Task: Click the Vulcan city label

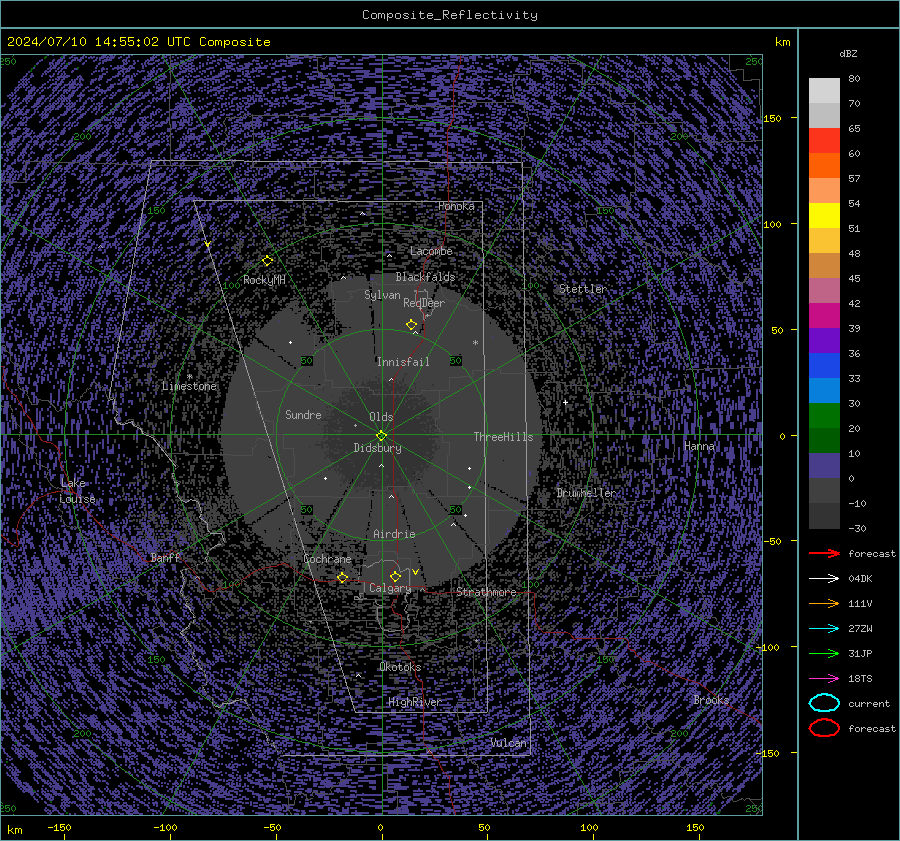Action: point(509,743)
